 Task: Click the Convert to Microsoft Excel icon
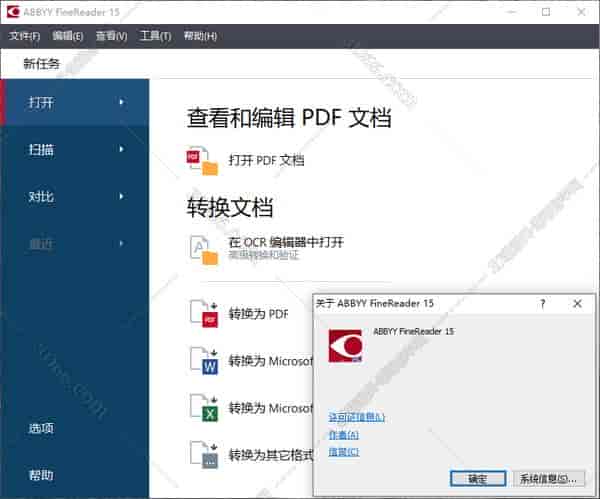coord(203,408)
